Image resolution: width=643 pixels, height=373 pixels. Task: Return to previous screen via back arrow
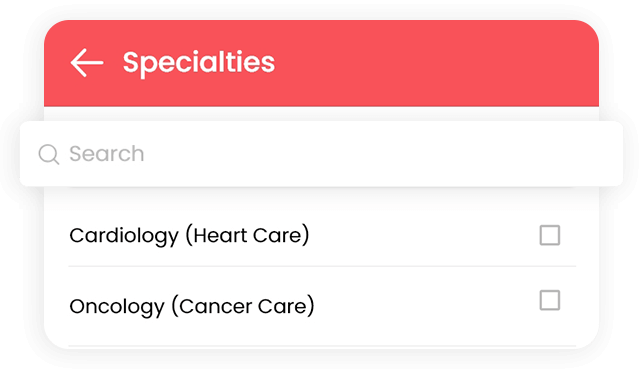pos(87,63)
